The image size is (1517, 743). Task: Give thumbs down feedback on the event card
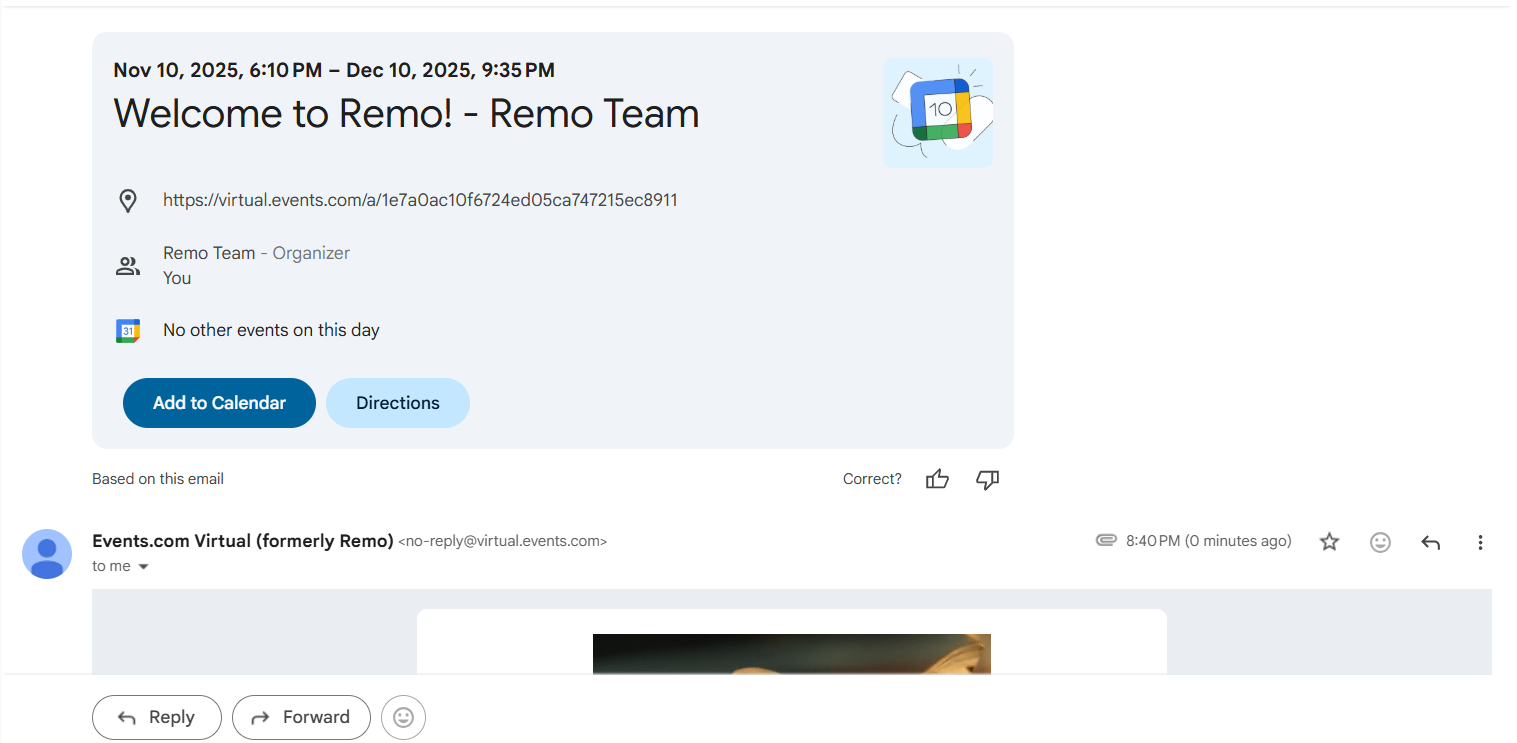click(x=987, y=480)
